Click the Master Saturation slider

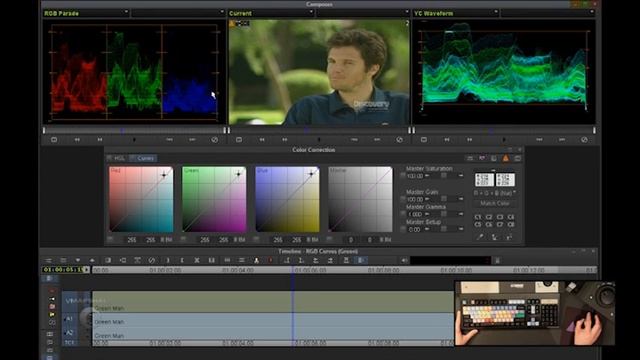click(x=444, y=176)
